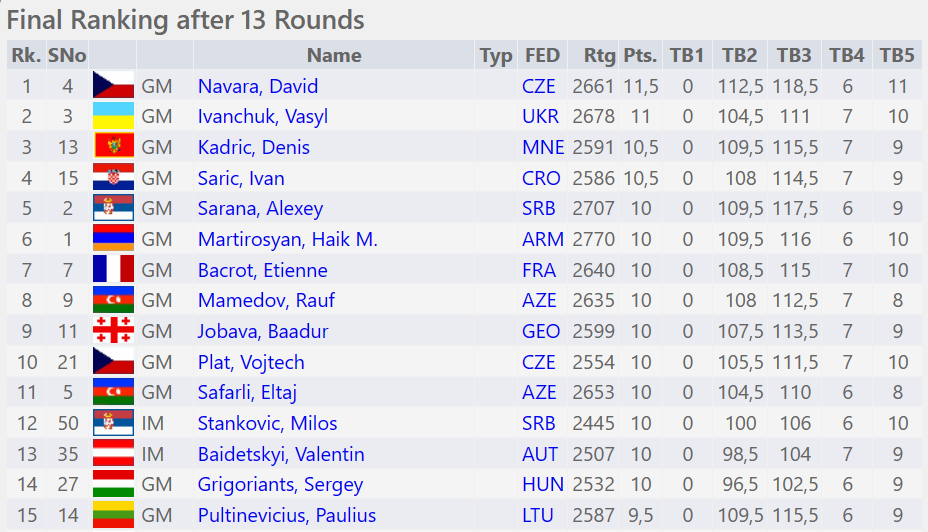The image size is (928, 532).
Task: View Stankovic, Milos player details
Action: (267, 424)
